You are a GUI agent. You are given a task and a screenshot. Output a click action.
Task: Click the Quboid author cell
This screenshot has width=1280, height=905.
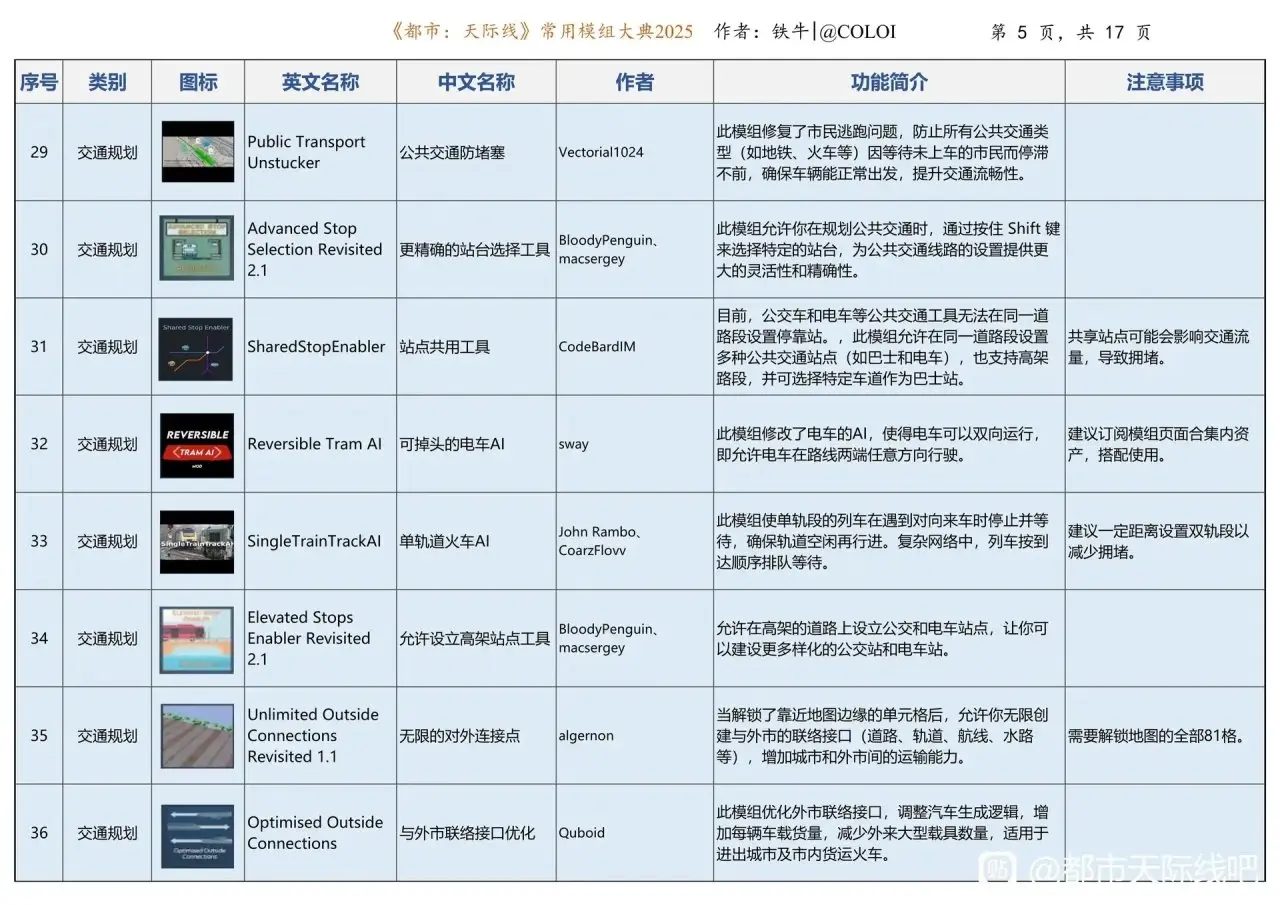pyautogui.click(x=582, y=833)
